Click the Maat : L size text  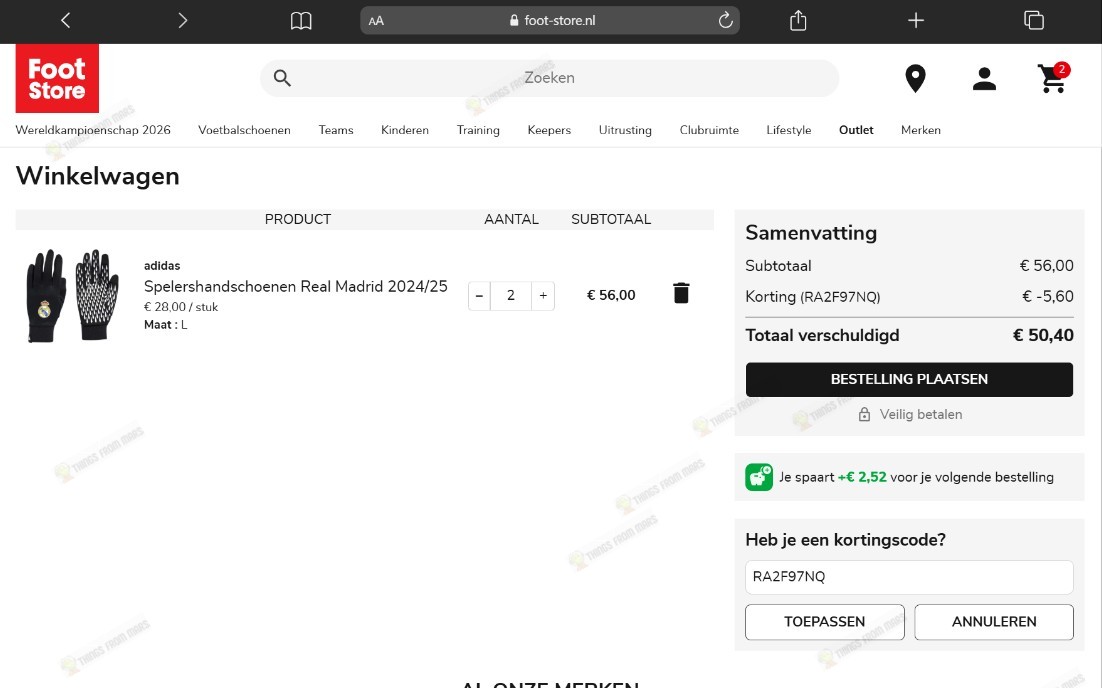[165, 325]
